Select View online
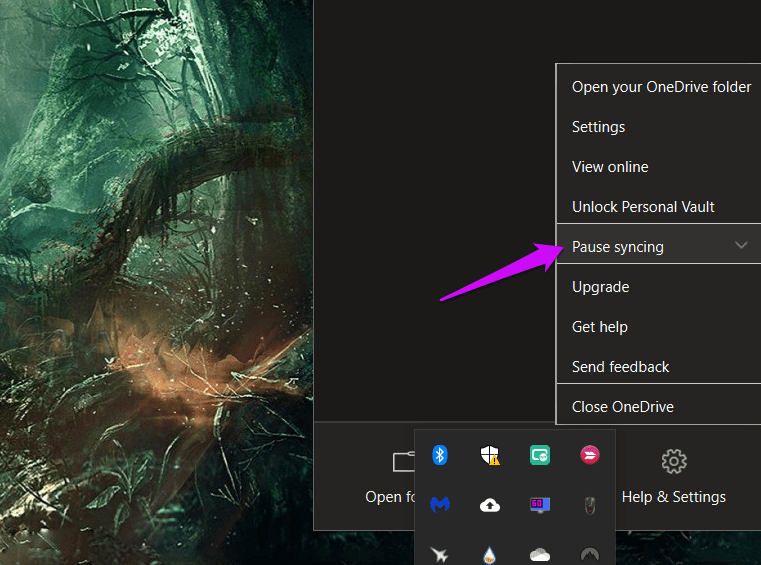The image size is (761, 565). (659, 167)
